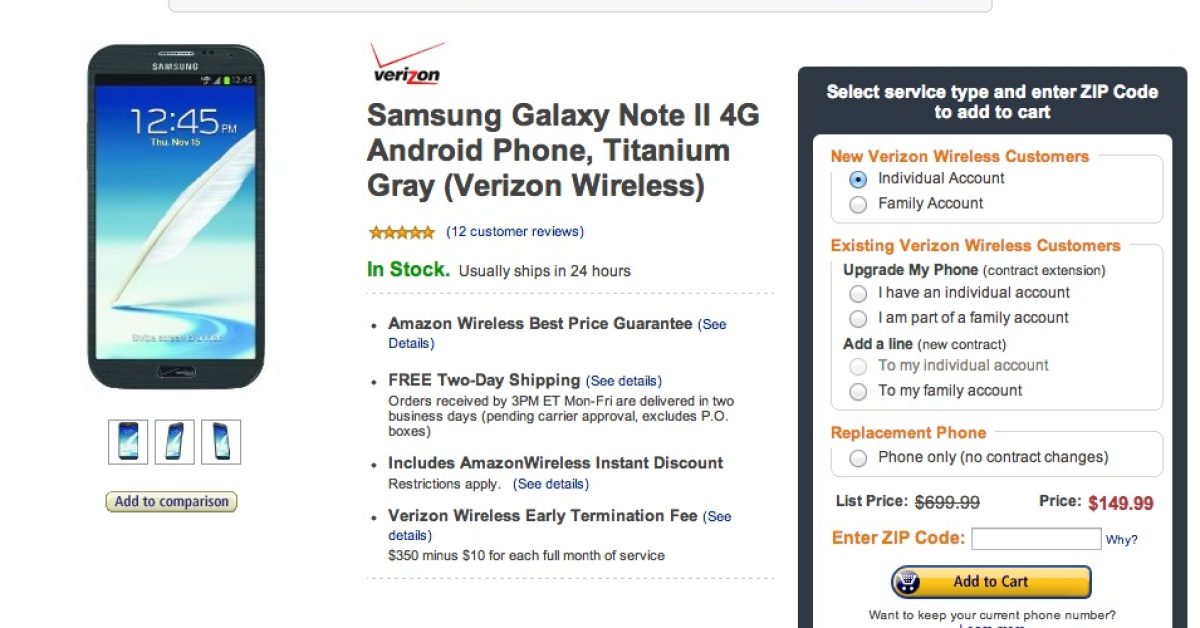
Task: Select the Individual Account radio button
Action: [857, 179]
